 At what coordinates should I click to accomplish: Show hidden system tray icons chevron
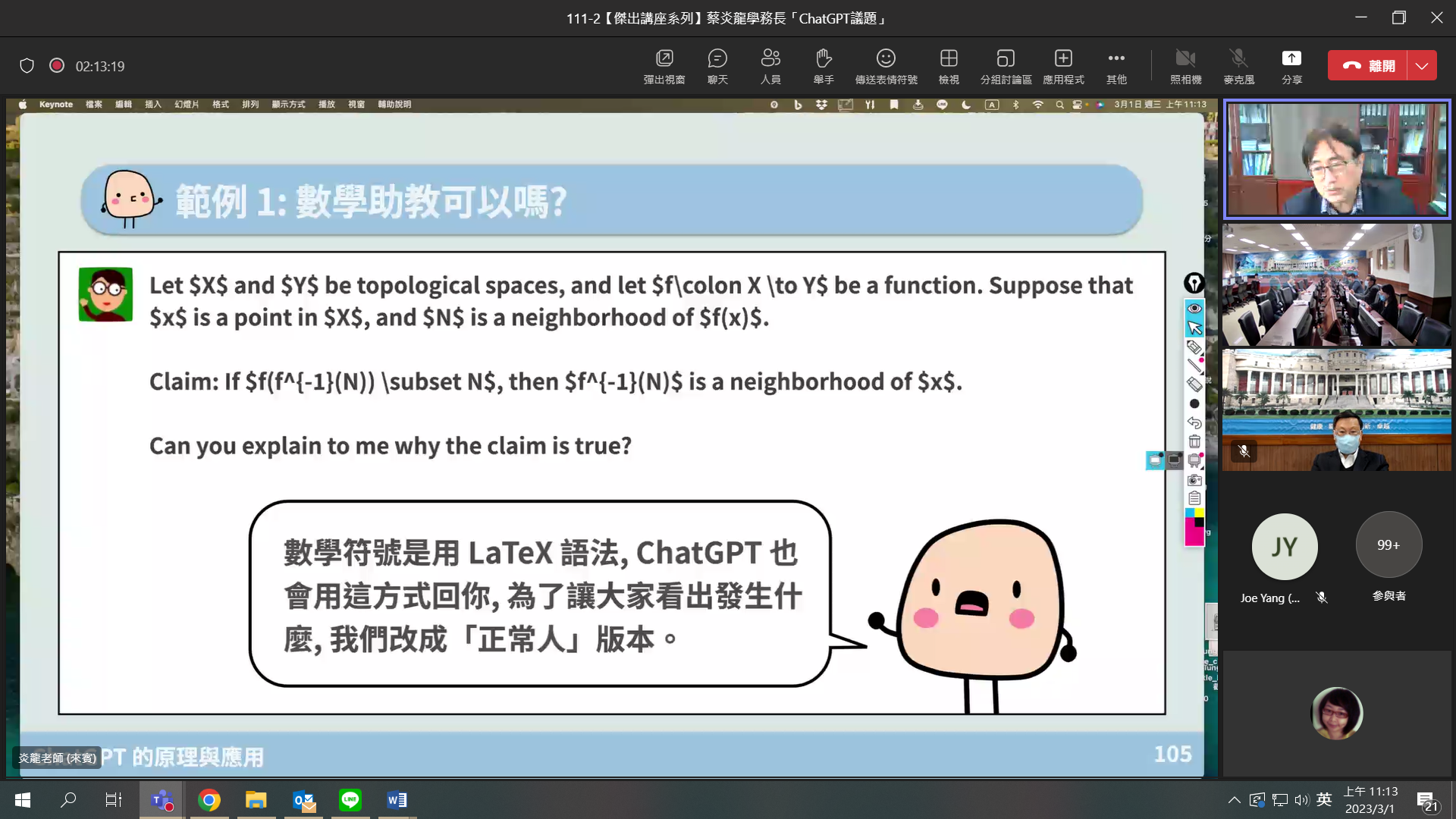pos(1235,799)
